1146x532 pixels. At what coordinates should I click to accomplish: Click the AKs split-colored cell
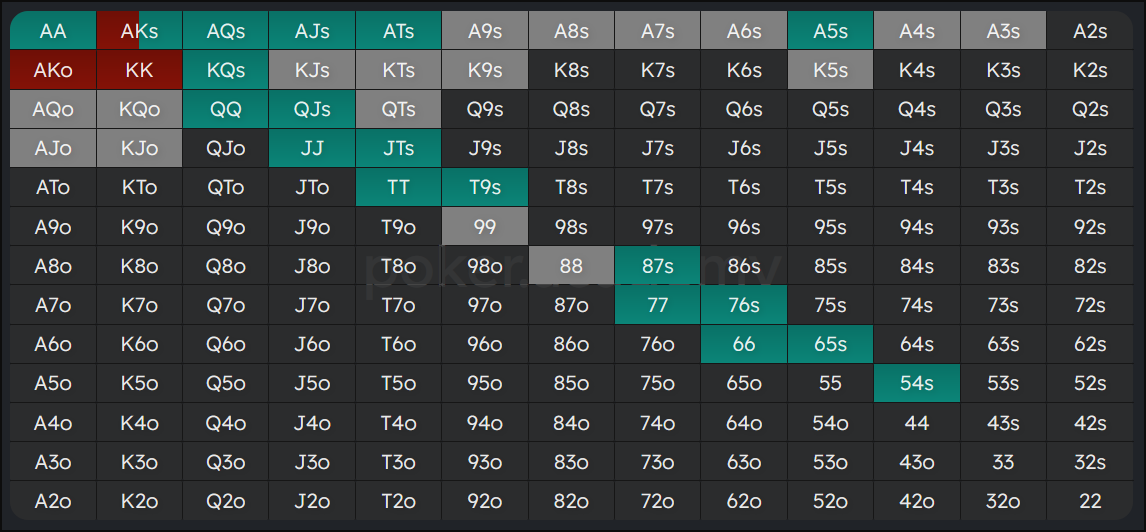139,31
